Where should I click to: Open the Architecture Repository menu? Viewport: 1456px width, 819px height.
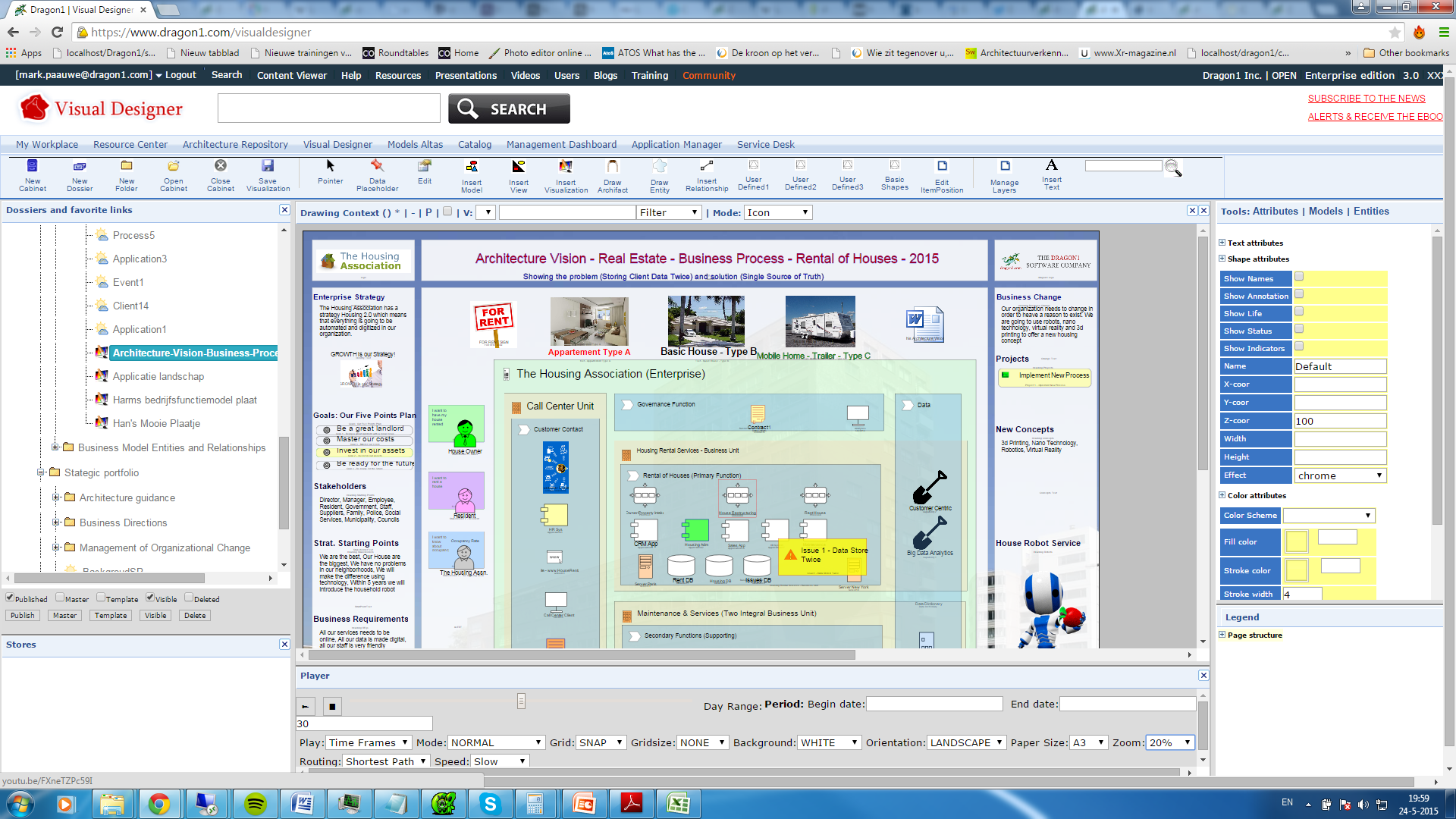click(x=235, y=144)
